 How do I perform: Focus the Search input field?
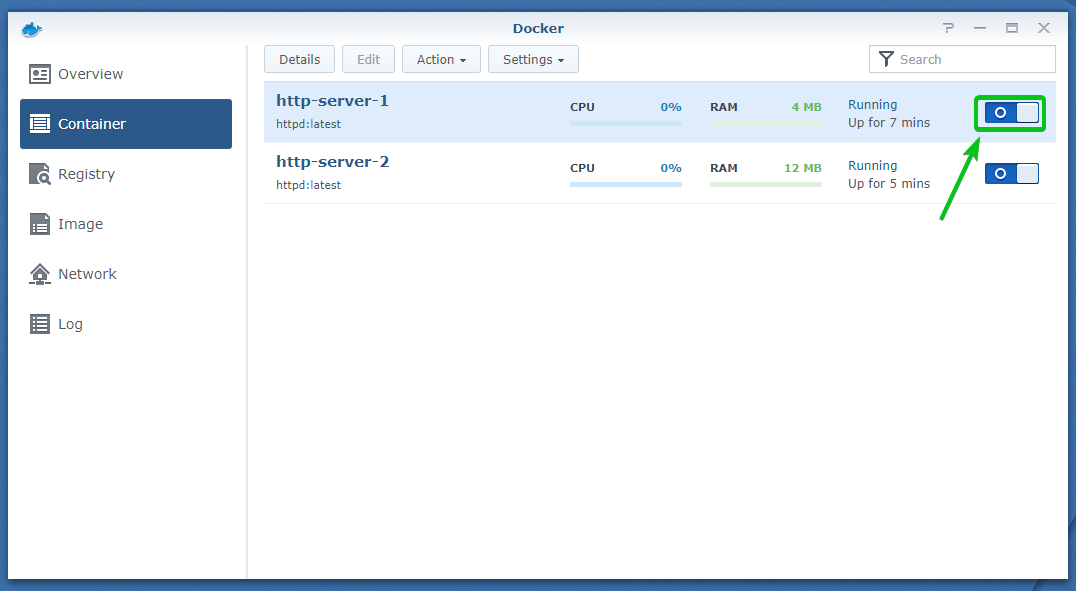[x=970, y=59]
